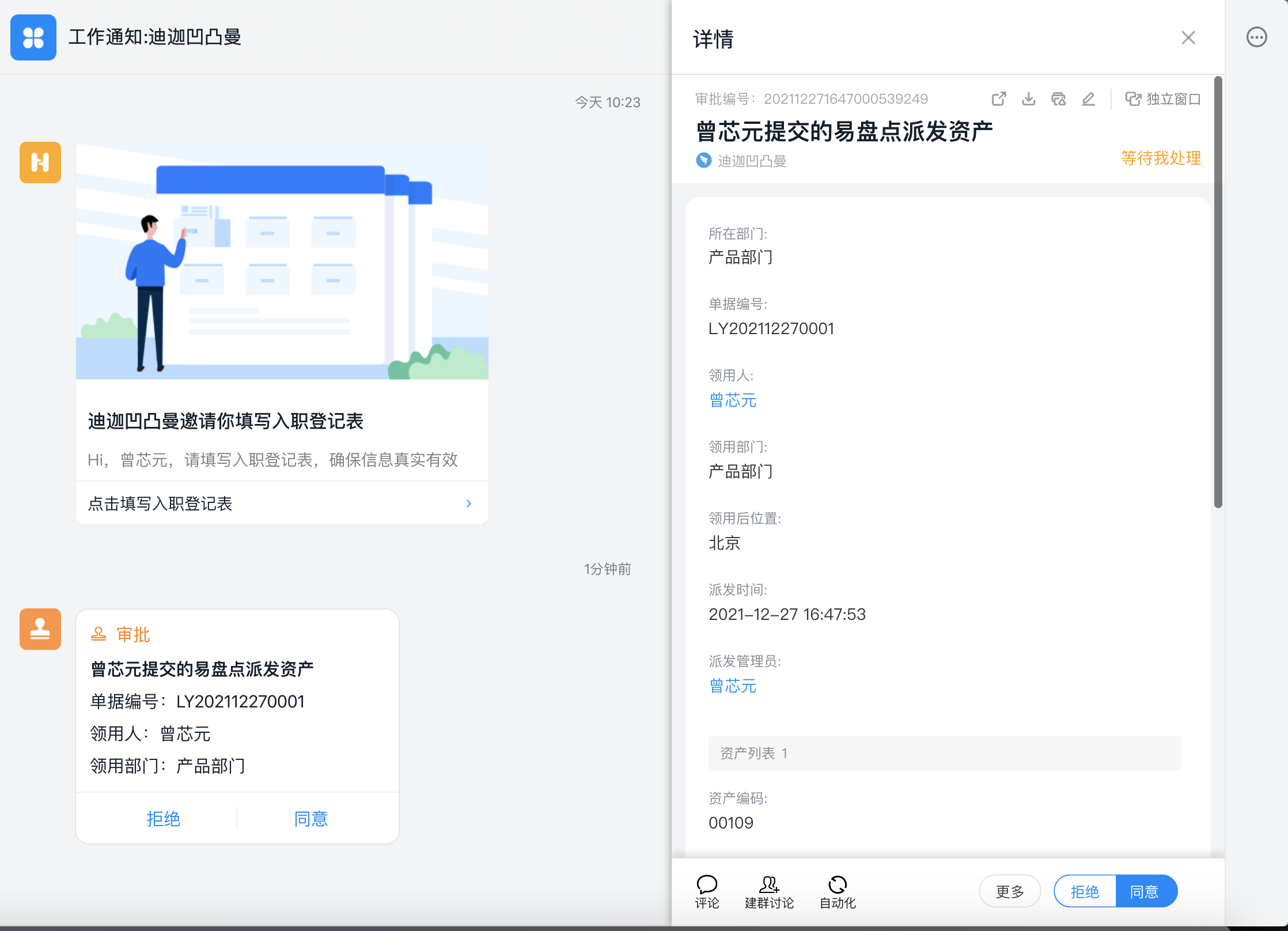
Task: Open approval in 独立窗口 standalone window
Action: (1163, 99)
